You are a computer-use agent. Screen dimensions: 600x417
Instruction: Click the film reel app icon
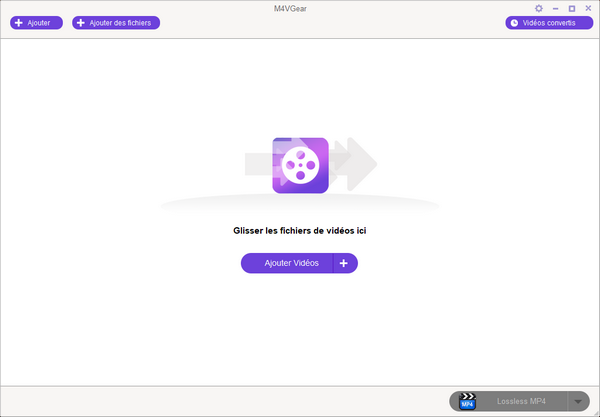click(300, 165)
